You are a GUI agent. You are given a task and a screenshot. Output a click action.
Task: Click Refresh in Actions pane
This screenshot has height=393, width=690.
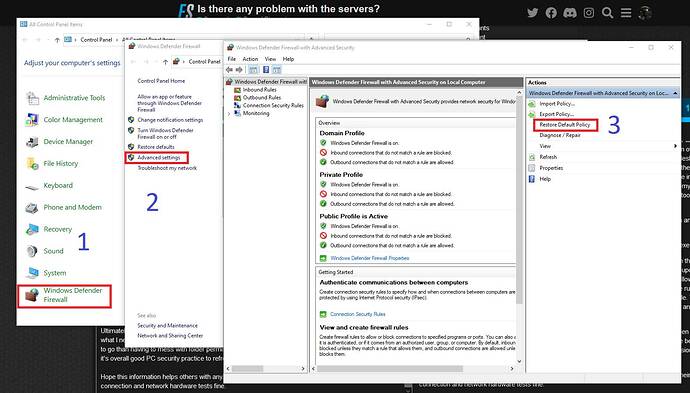pyautogui.click(x=548, y=157)
